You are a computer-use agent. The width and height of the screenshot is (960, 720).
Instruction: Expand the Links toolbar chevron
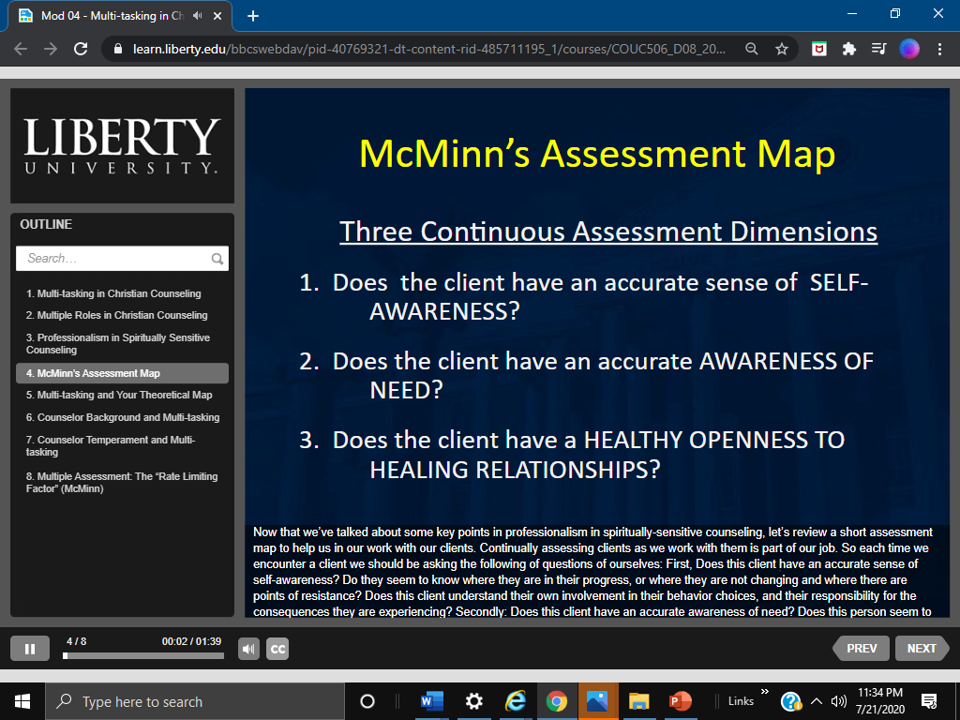765,692
